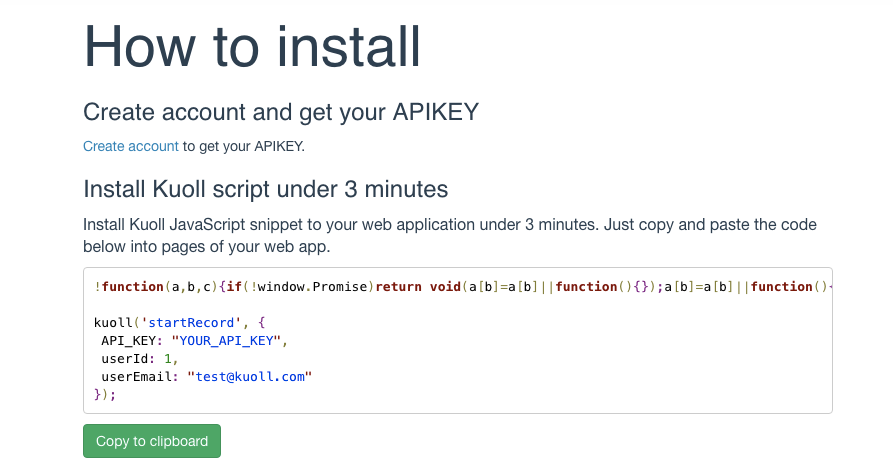Image resolution: width=893 pixels, height=475 pixels.
Task: Click the "test@kuoll.com" email string
Action: [249, 376]
